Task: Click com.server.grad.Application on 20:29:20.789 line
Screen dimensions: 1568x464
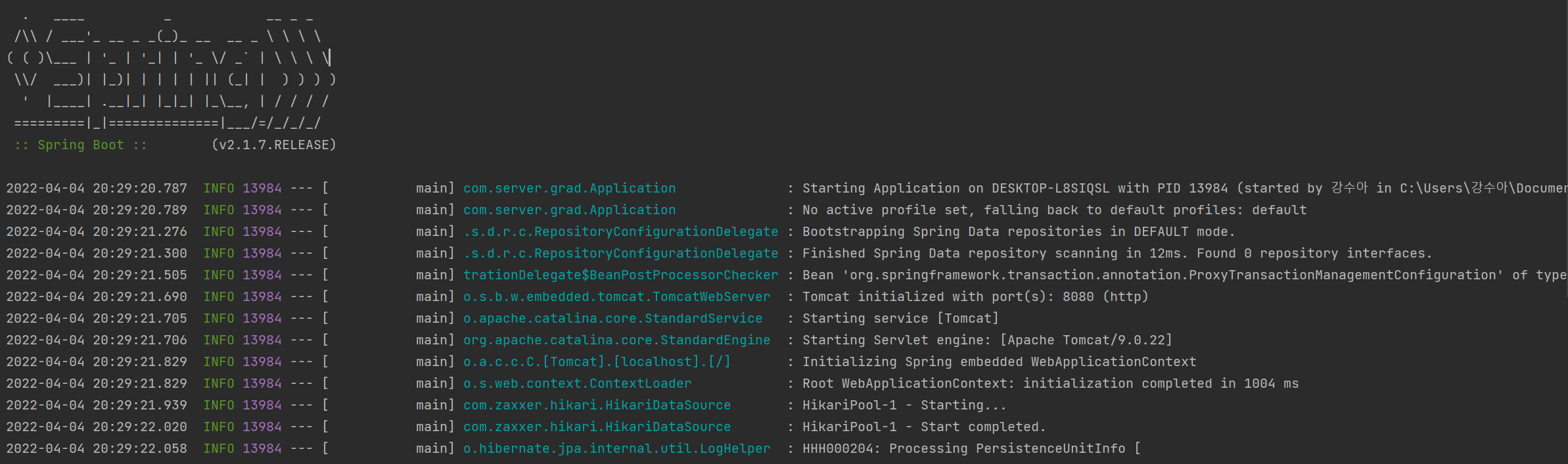Action: pyautogui.click(x=570, y=210)
